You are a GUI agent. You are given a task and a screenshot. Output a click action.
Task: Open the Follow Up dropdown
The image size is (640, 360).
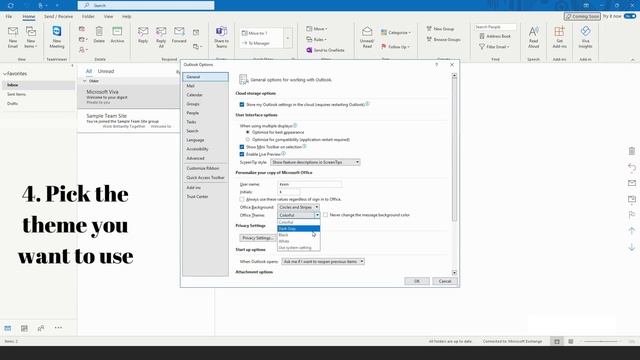(x=396, y=47)
